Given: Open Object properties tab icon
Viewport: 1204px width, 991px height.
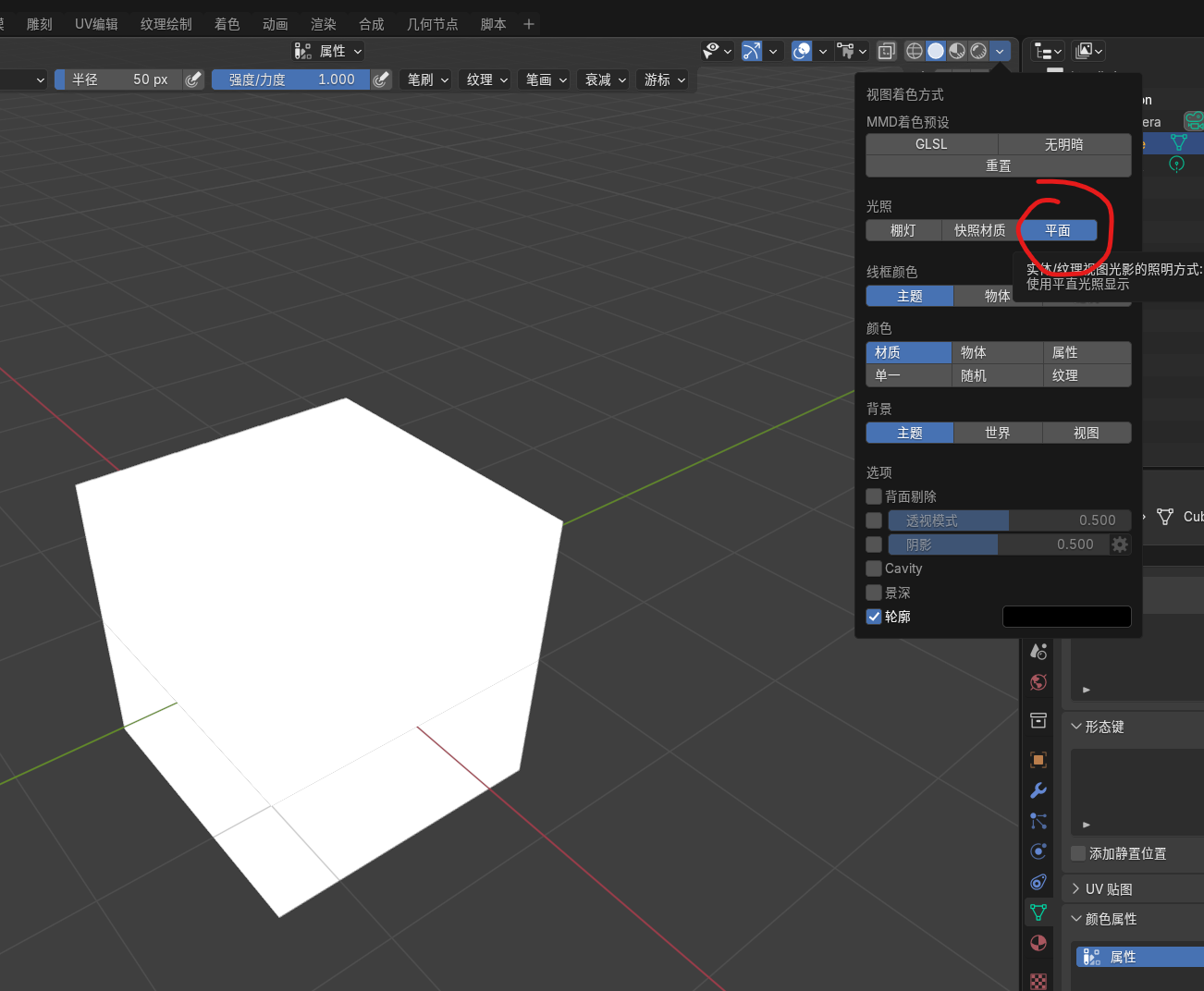Looking at the screenshot, I should click(x=1038, y=760).
